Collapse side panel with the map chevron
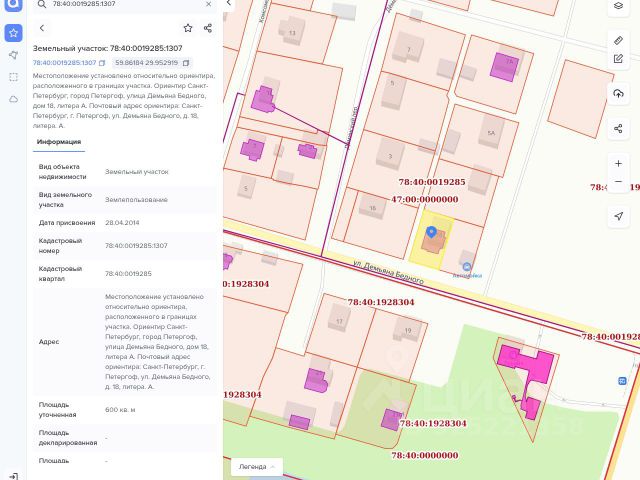The width and height of the screenshot is (640, 480). (x=229, y=3)
